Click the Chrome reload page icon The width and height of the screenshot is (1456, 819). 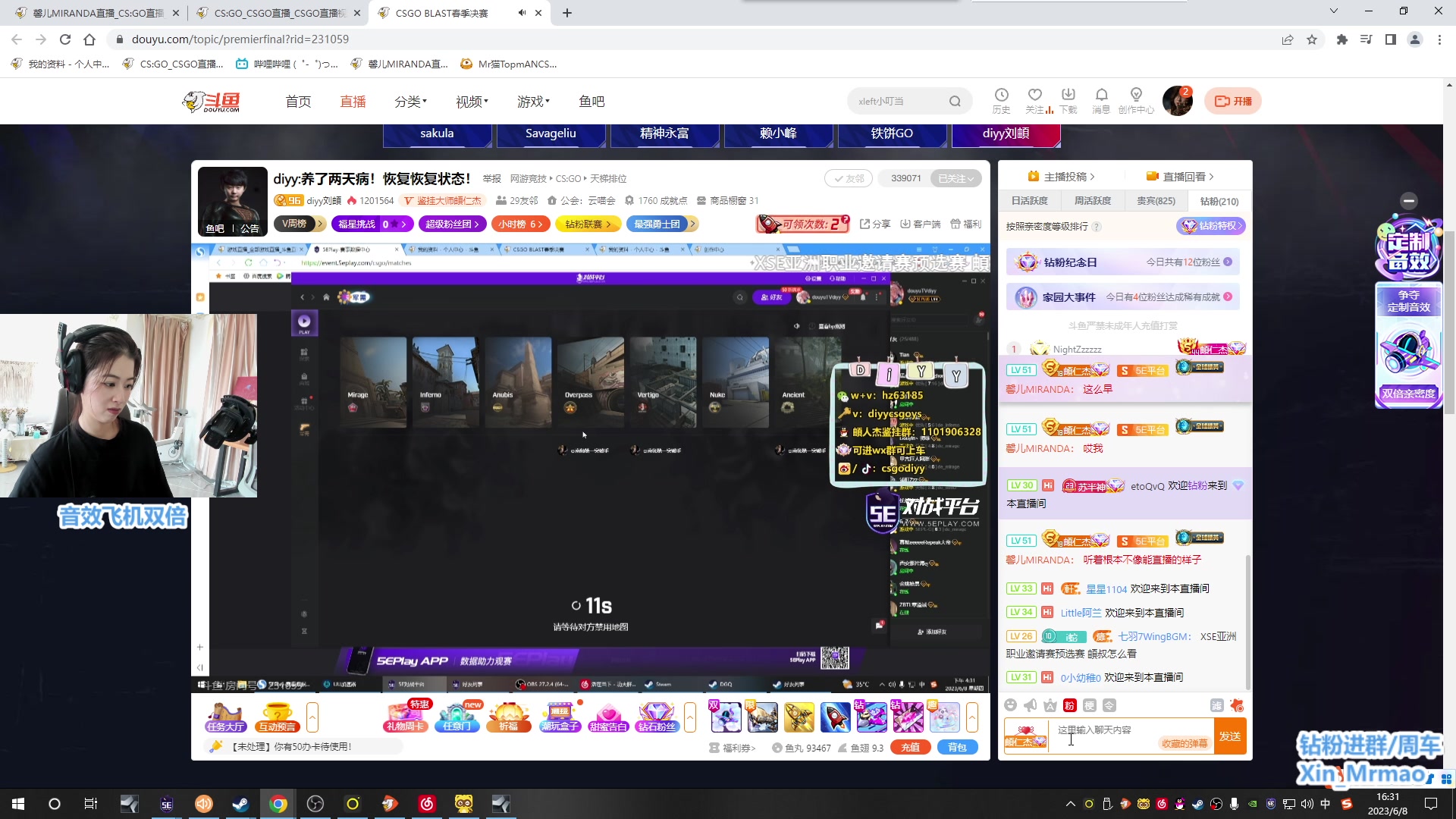pyautogui.click(x=65, y=39)
